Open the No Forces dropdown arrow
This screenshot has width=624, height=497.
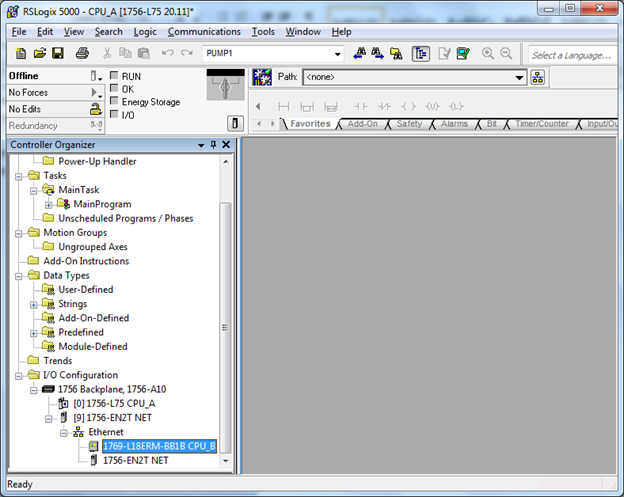point(96,93)
